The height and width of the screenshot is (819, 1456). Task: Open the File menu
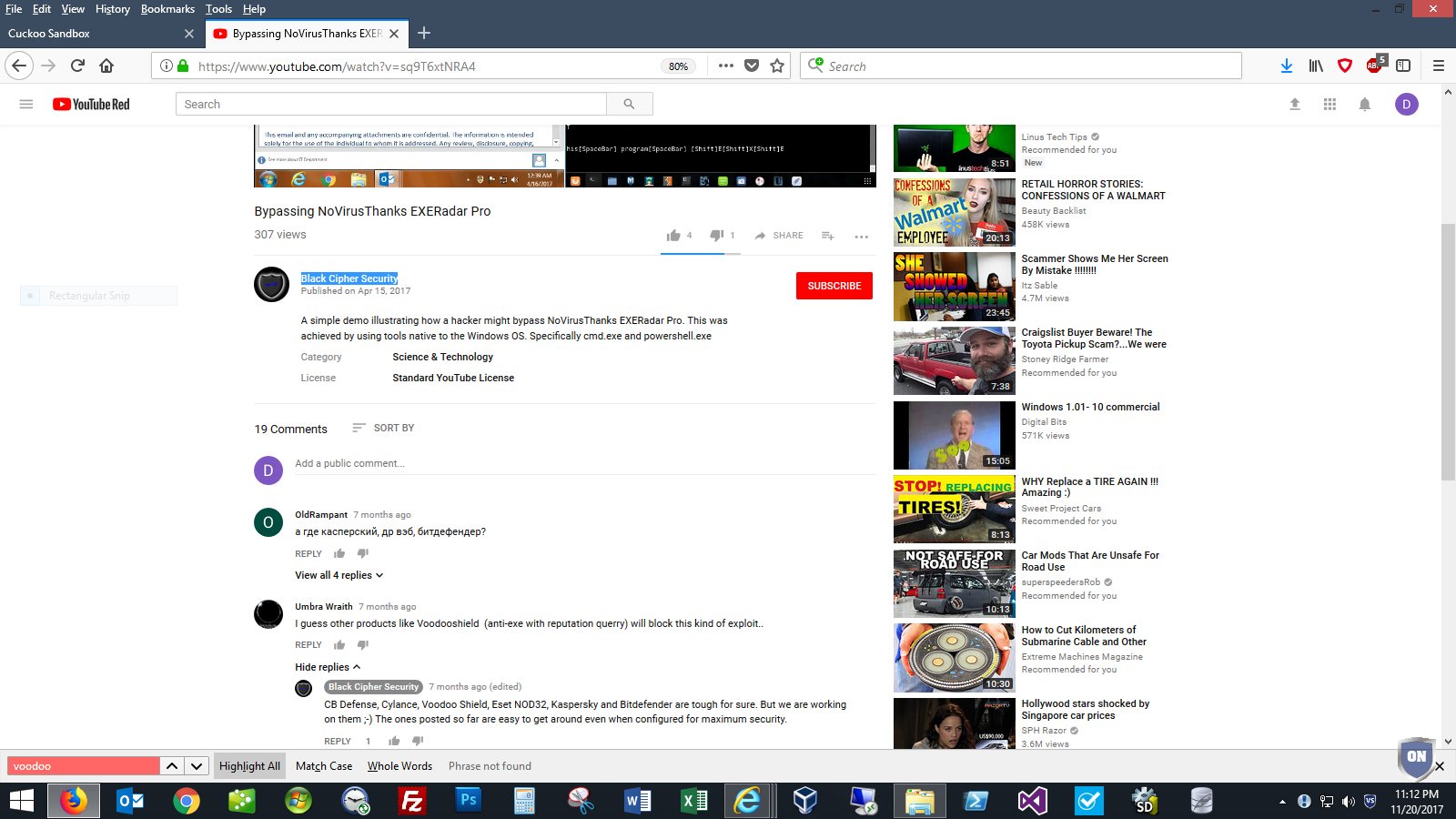pyautogui.click(x=14, y=9)
